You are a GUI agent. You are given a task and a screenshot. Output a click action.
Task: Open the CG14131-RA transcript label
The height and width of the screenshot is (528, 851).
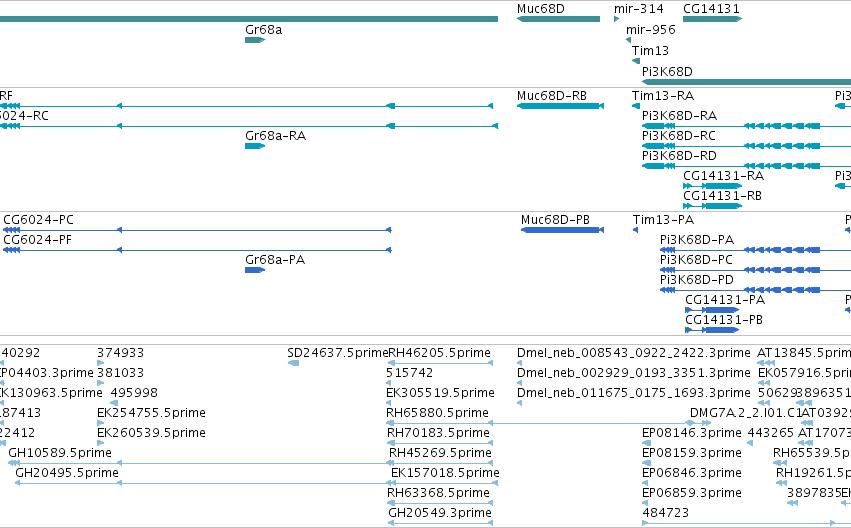coord(723,176)
